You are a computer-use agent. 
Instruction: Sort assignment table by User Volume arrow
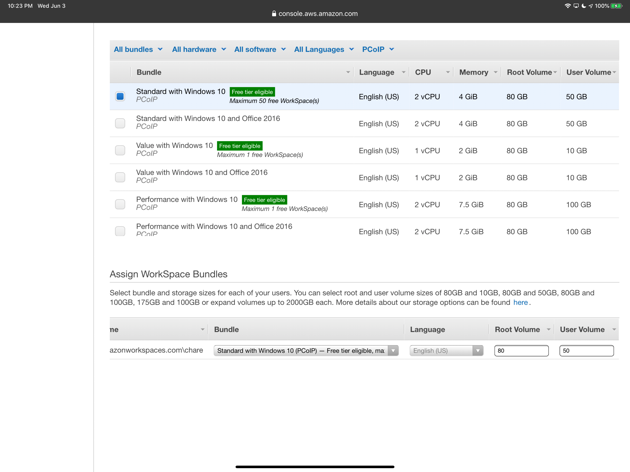point(614,329)
